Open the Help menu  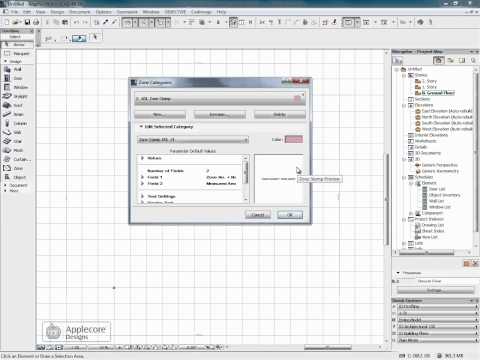pos(221,12)
